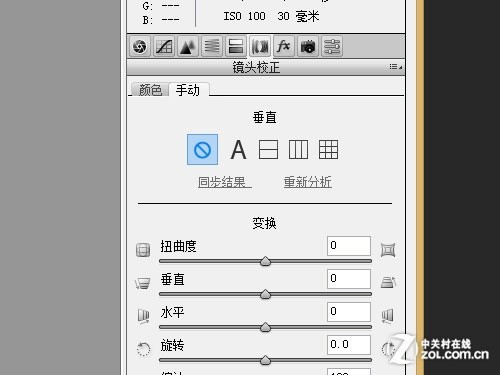Apply Auto Upright correction (A)

tap(238, 150)
